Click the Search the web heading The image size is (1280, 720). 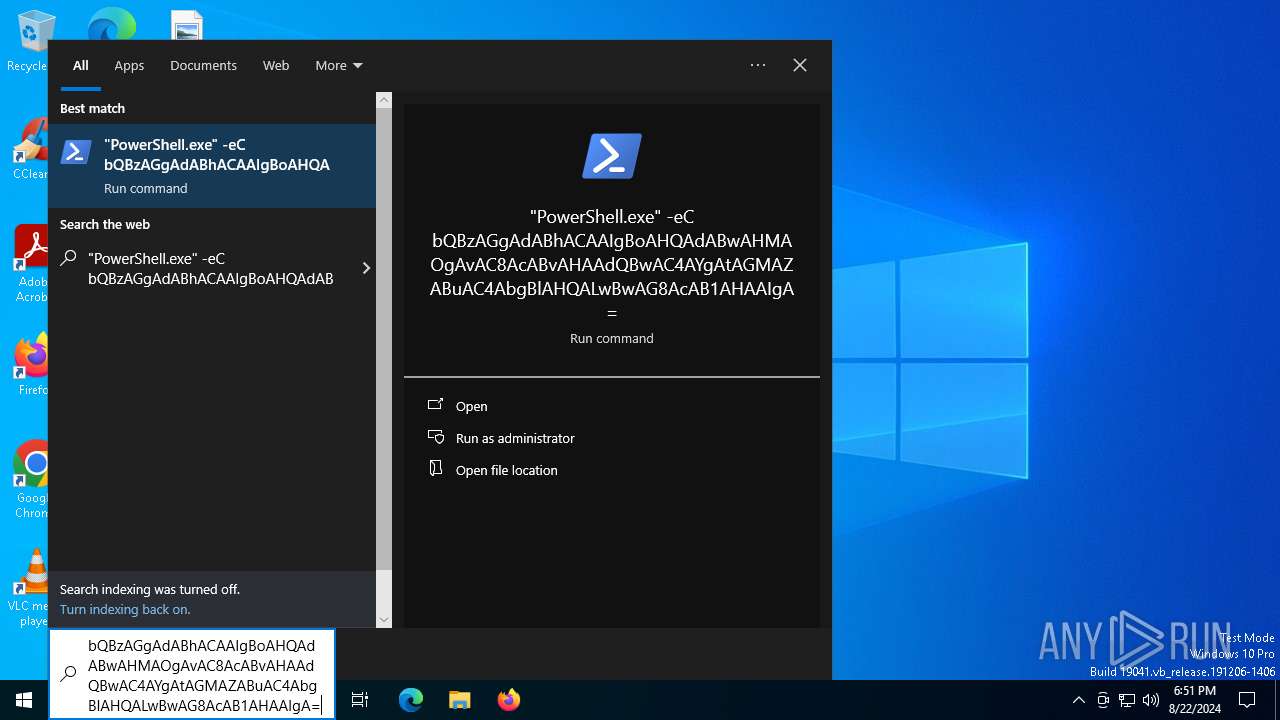click(x=105, y=224)
